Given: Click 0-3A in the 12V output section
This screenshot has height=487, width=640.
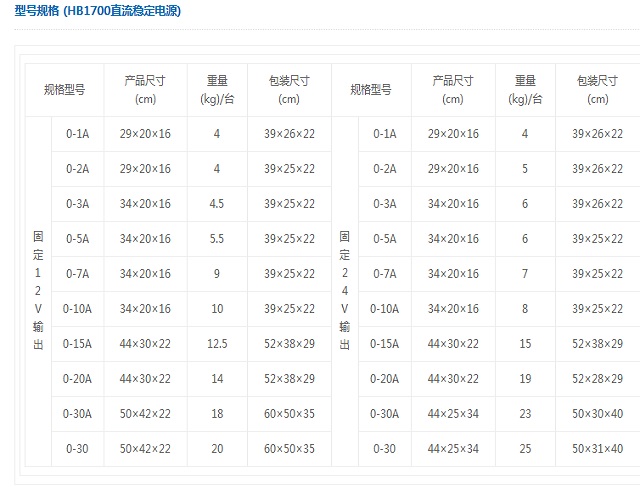Looking at the screenshot, I should coord(78,204).
